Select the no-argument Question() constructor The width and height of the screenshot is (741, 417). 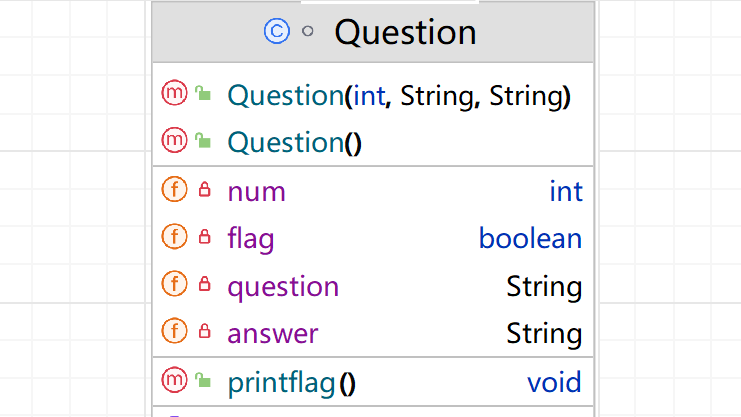pyautogui.click(x=294, y=143)
